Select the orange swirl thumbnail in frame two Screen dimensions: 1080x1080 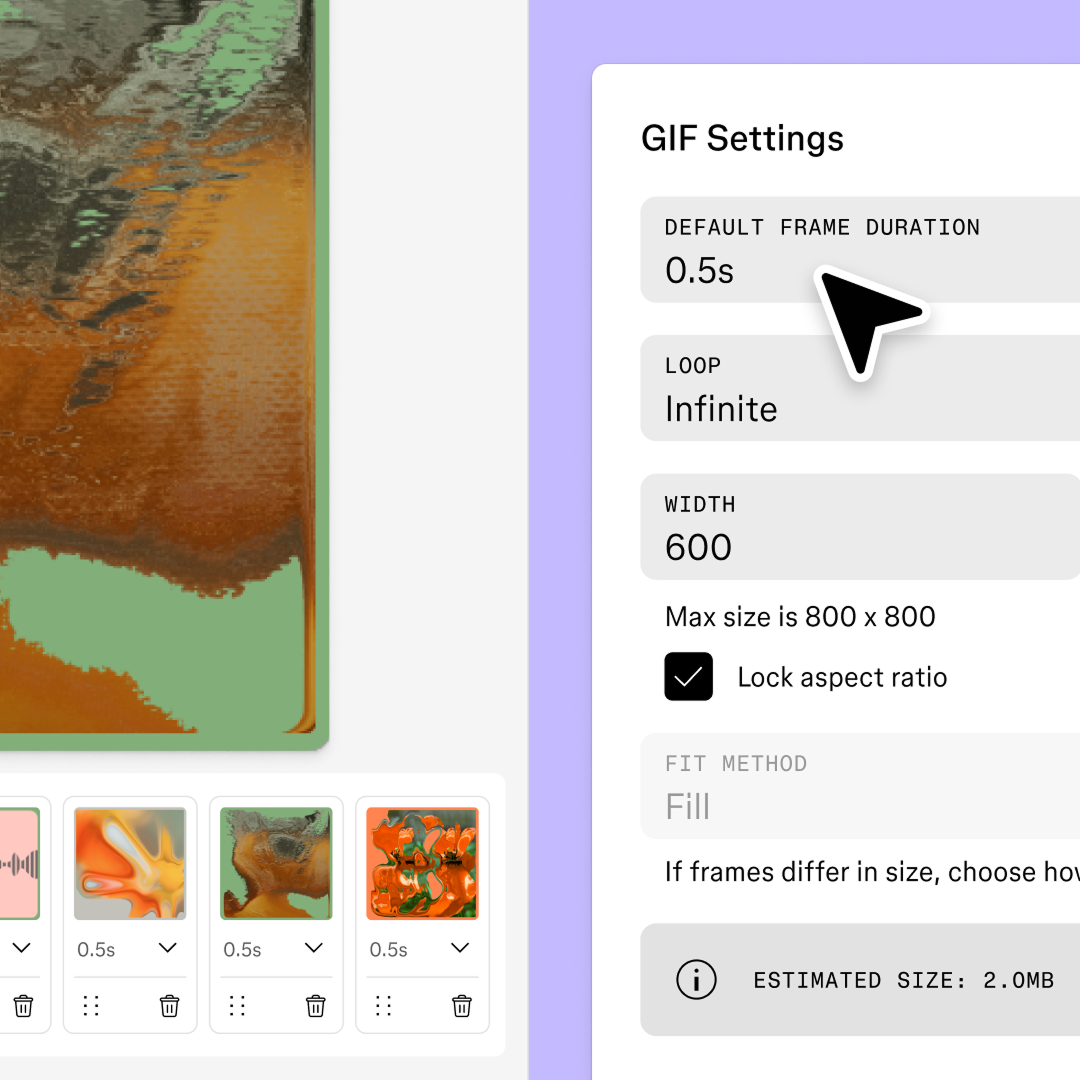130,863
